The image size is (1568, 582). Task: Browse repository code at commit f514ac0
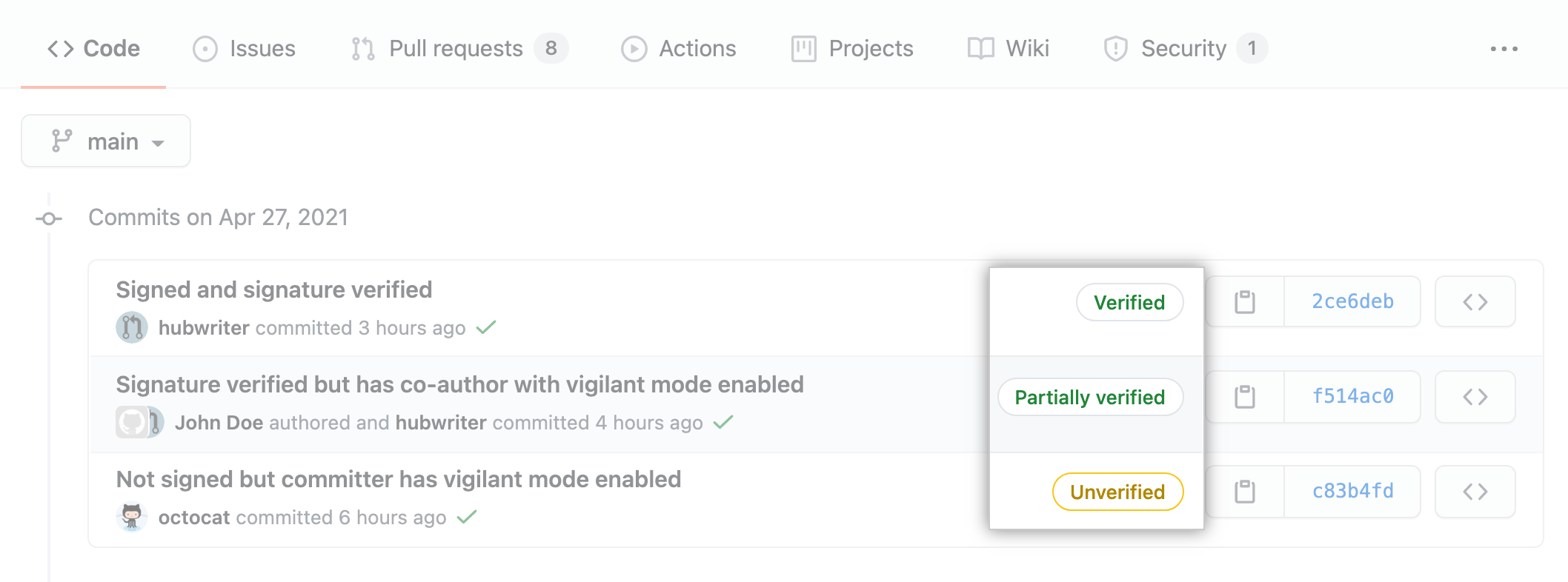coord(1475,397)
